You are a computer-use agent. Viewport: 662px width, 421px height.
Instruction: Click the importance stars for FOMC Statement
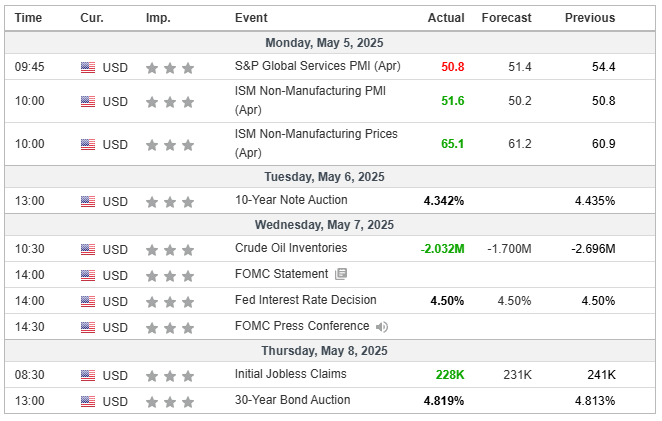click(170, 276)
